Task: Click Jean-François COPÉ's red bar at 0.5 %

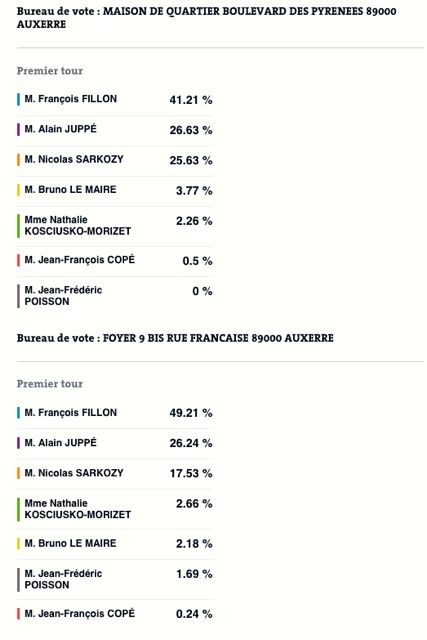Action: coord(18,260)
